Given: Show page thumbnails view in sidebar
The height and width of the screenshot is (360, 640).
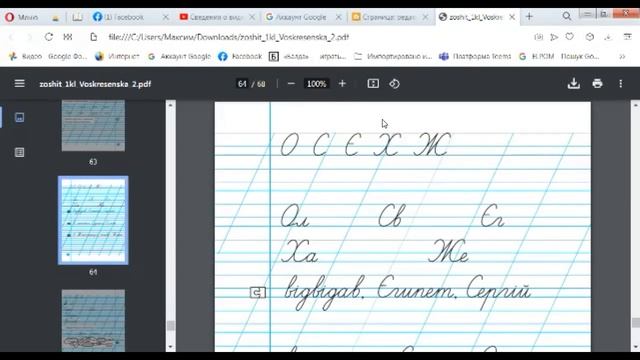Looking at the screenshot, I should click(19, 118).
